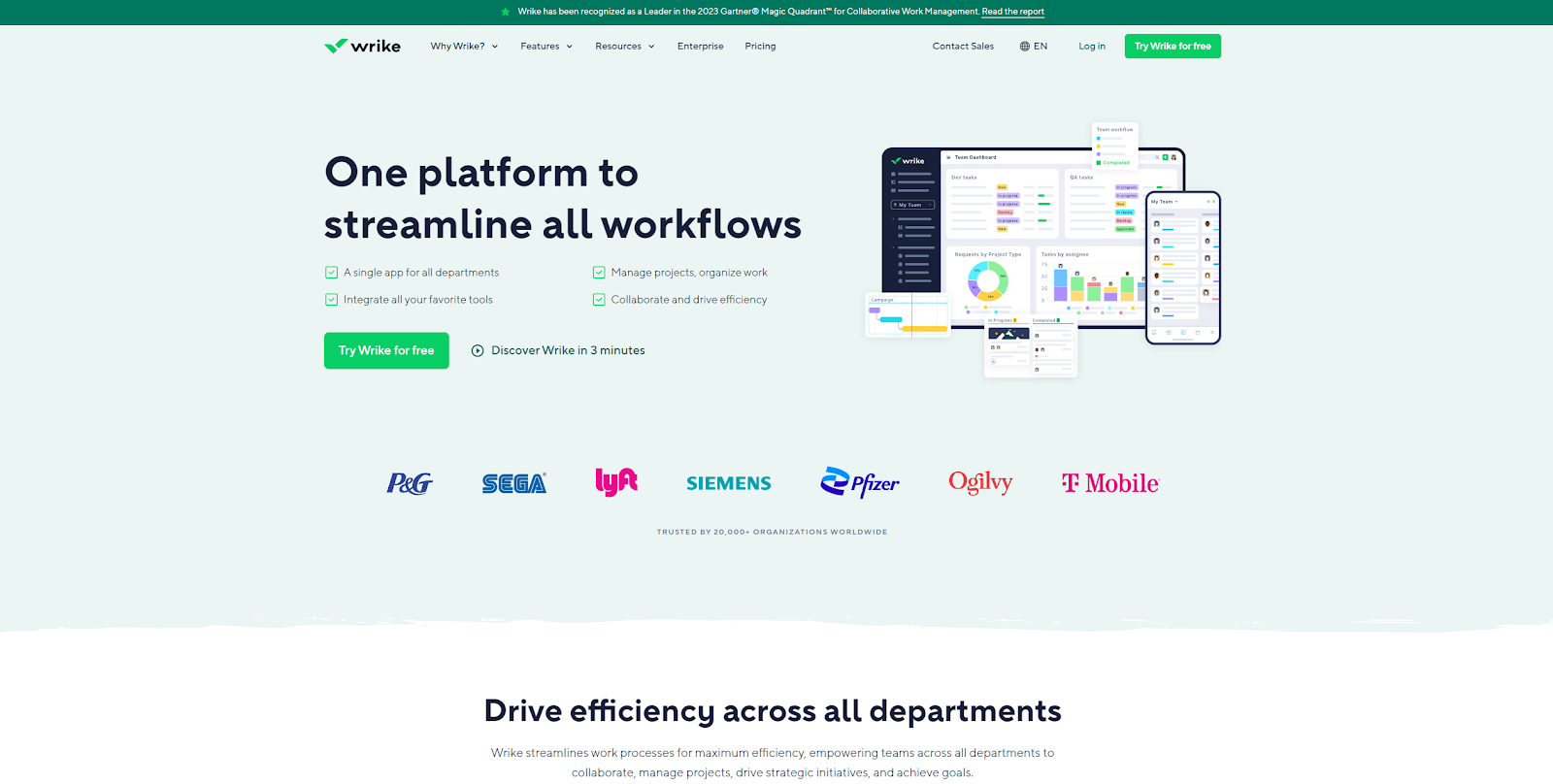Click the SEGA logo
This screenshot has width=1553, height=784.
[x=514, y=483]
